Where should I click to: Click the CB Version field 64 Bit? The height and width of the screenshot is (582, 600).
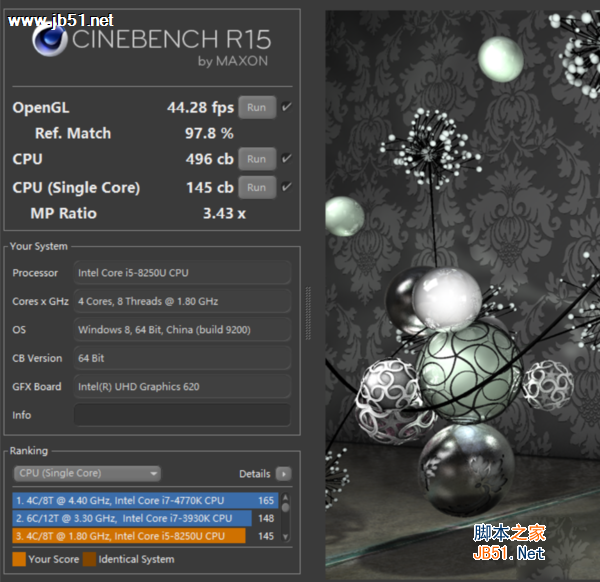click(182, 358)
